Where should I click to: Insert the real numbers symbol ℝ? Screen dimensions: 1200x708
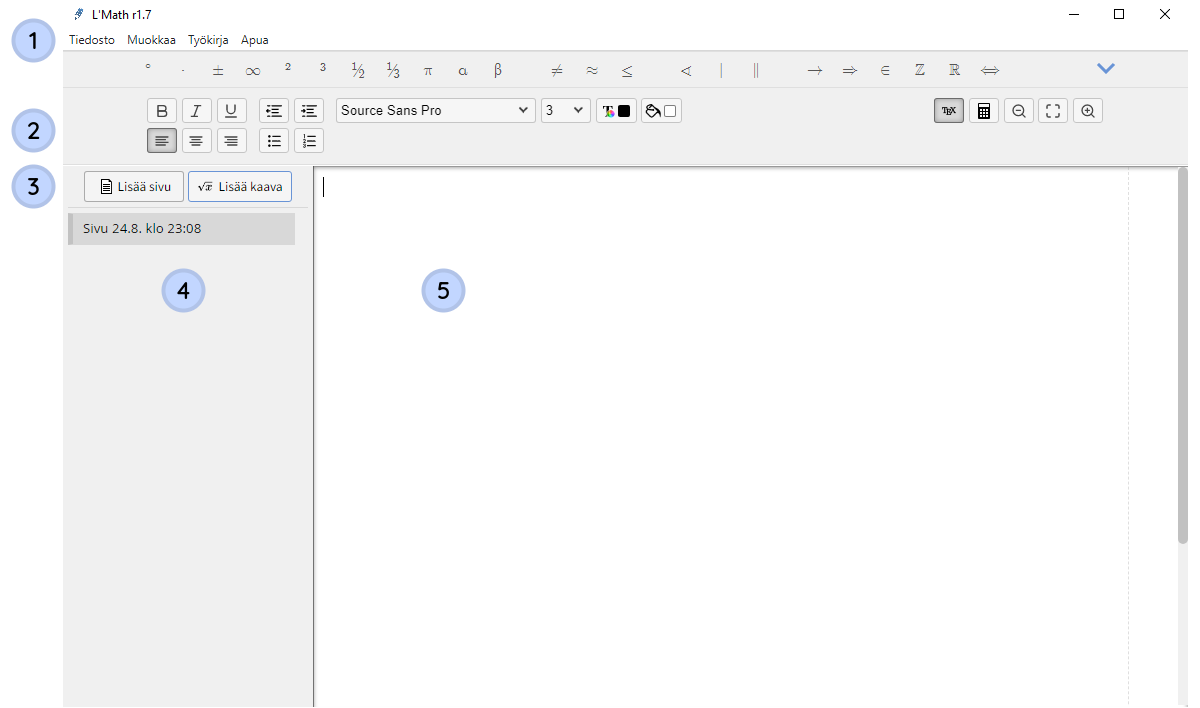click(x=955, y=70)
